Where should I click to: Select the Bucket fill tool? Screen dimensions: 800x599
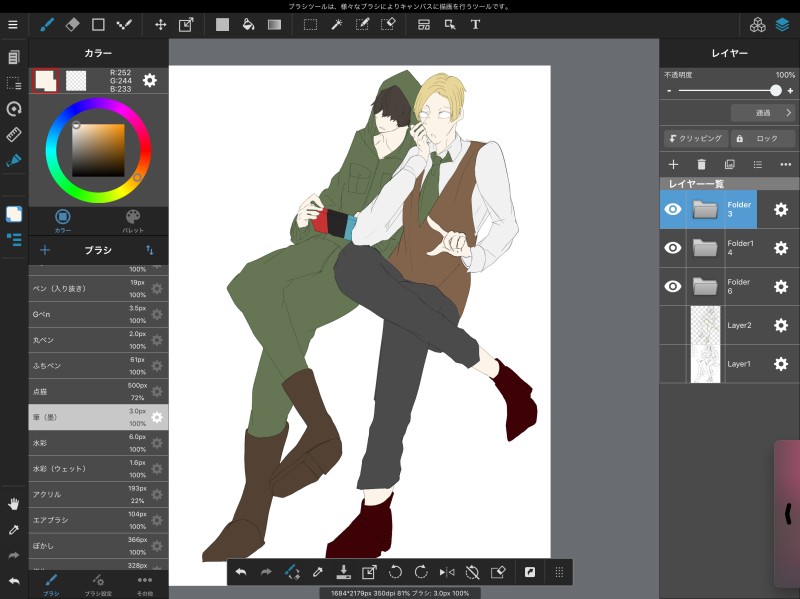pos(248,24)
